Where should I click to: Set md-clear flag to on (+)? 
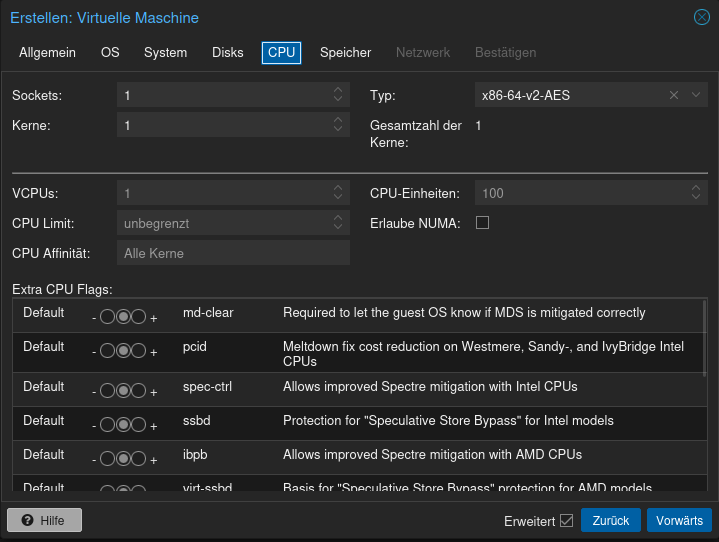[139, 318]
